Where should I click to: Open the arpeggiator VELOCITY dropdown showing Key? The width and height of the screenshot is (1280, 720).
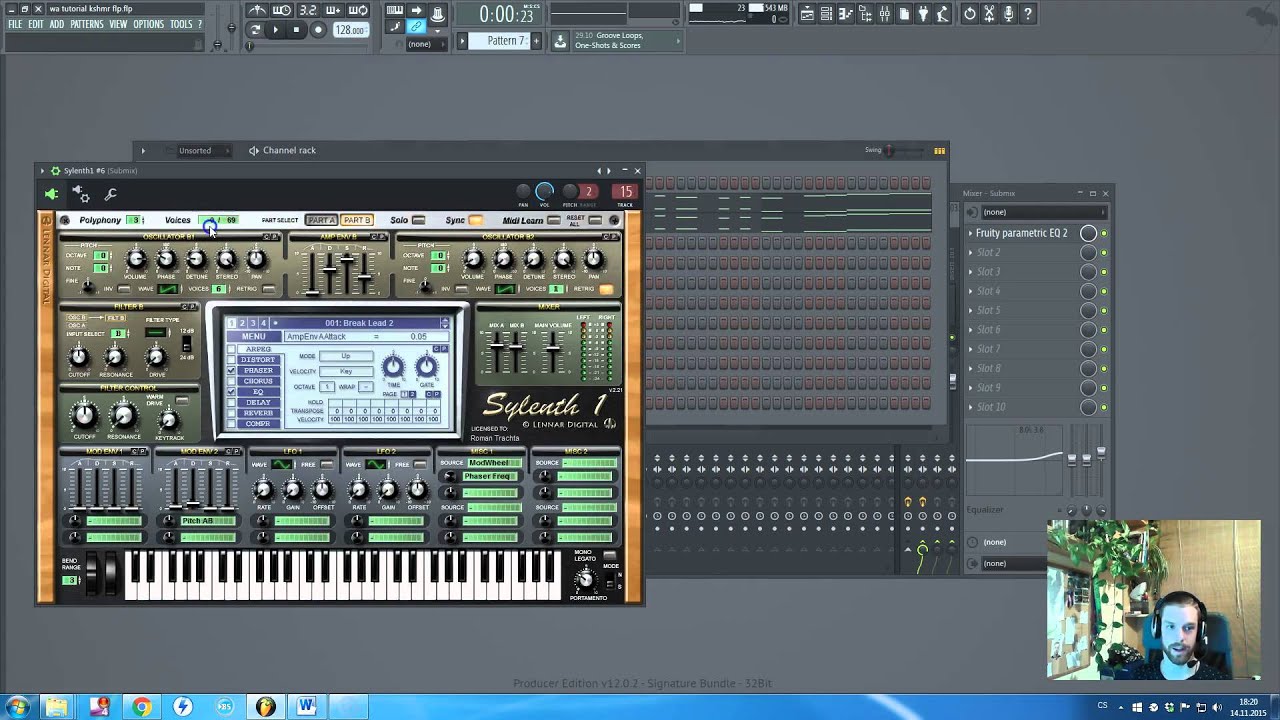(346, 371)
